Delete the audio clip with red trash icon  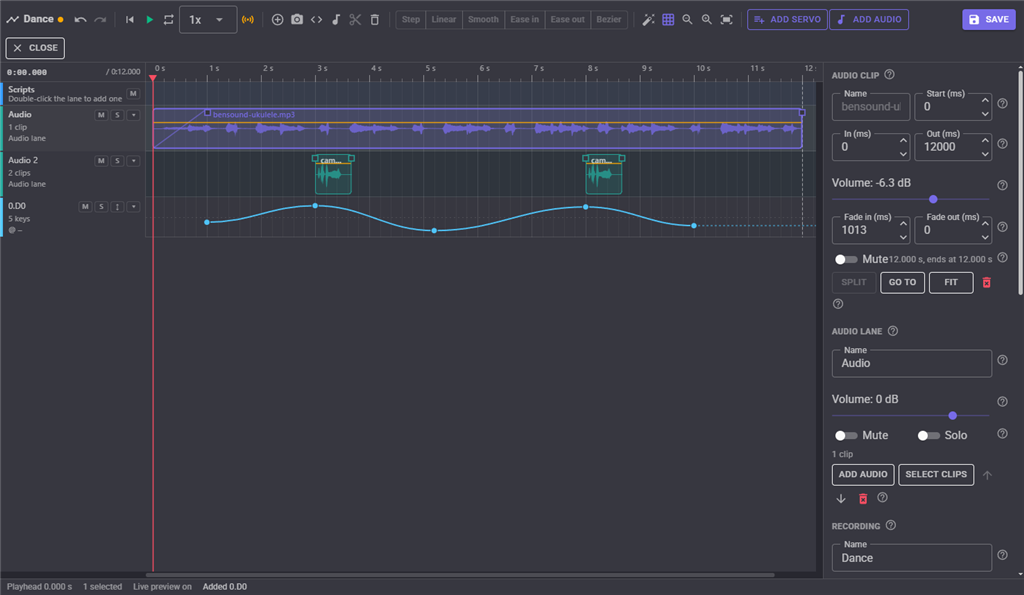[987, 283]
